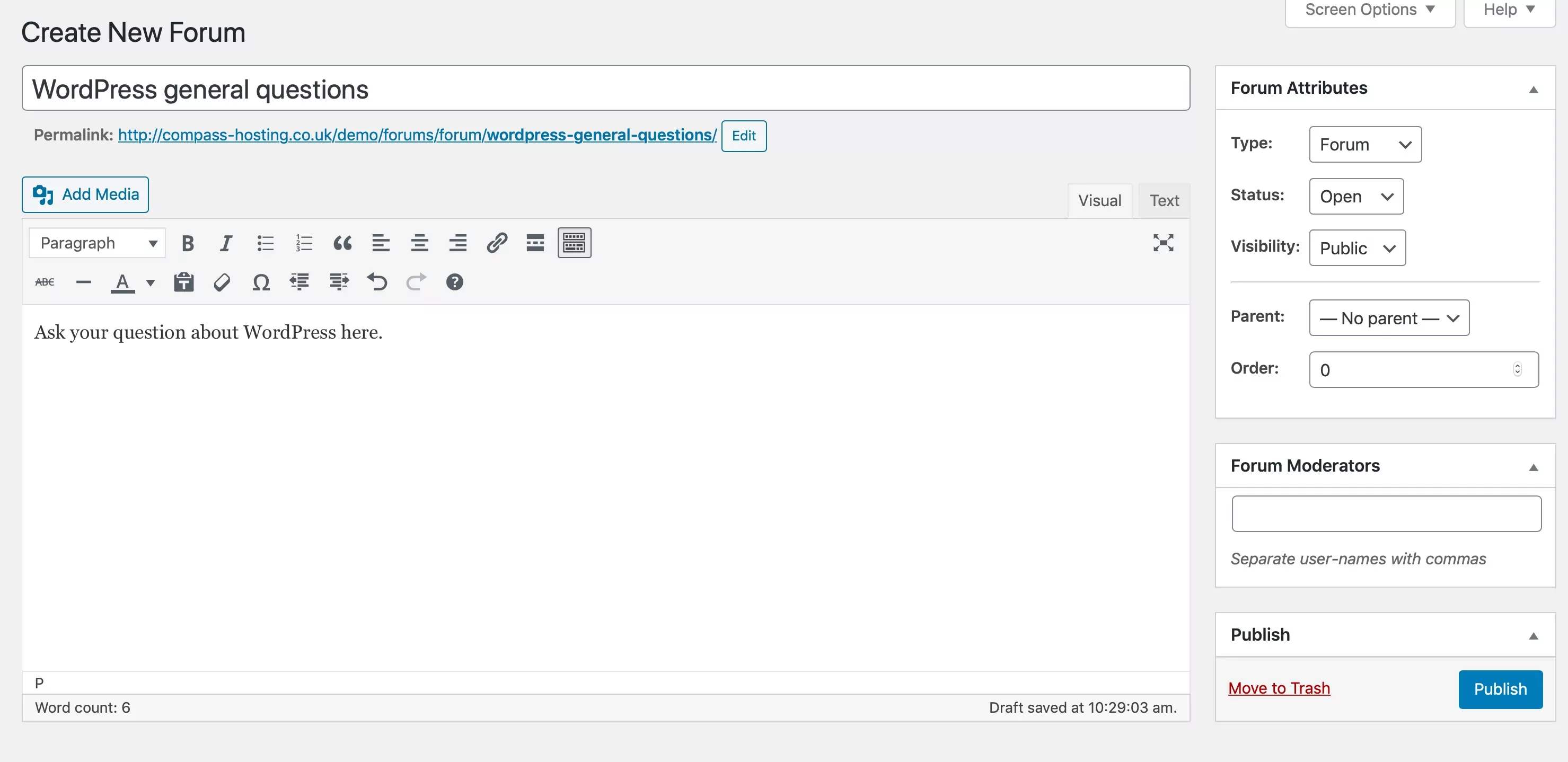Move the forum to Trash
The height and width of the screenshot is (762, 1568).
click(1279, 688)
